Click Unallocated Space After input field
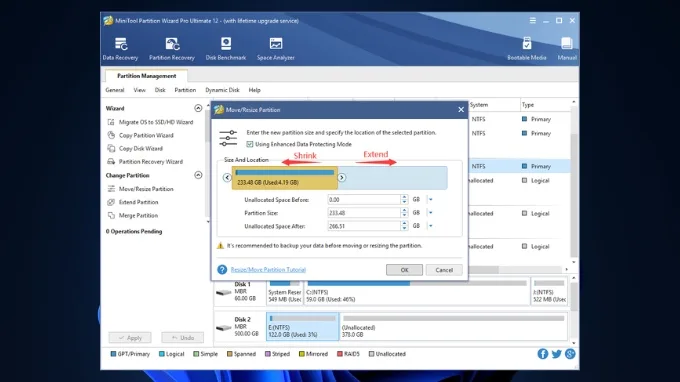The image size is (680, 382). tap(364, 226)
